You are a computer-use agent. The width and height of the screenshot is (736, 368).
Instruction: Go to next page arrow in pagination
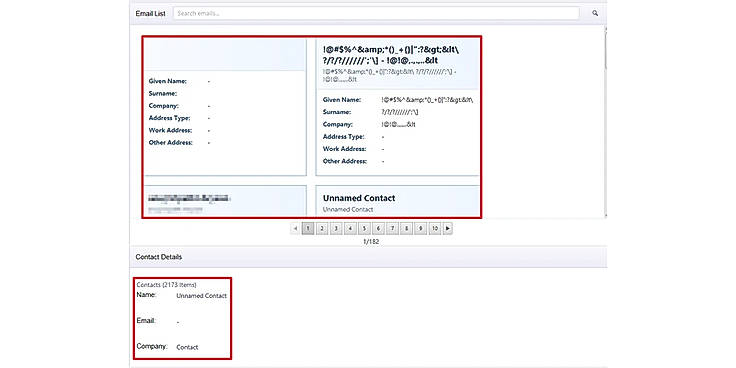click(448, 229)
